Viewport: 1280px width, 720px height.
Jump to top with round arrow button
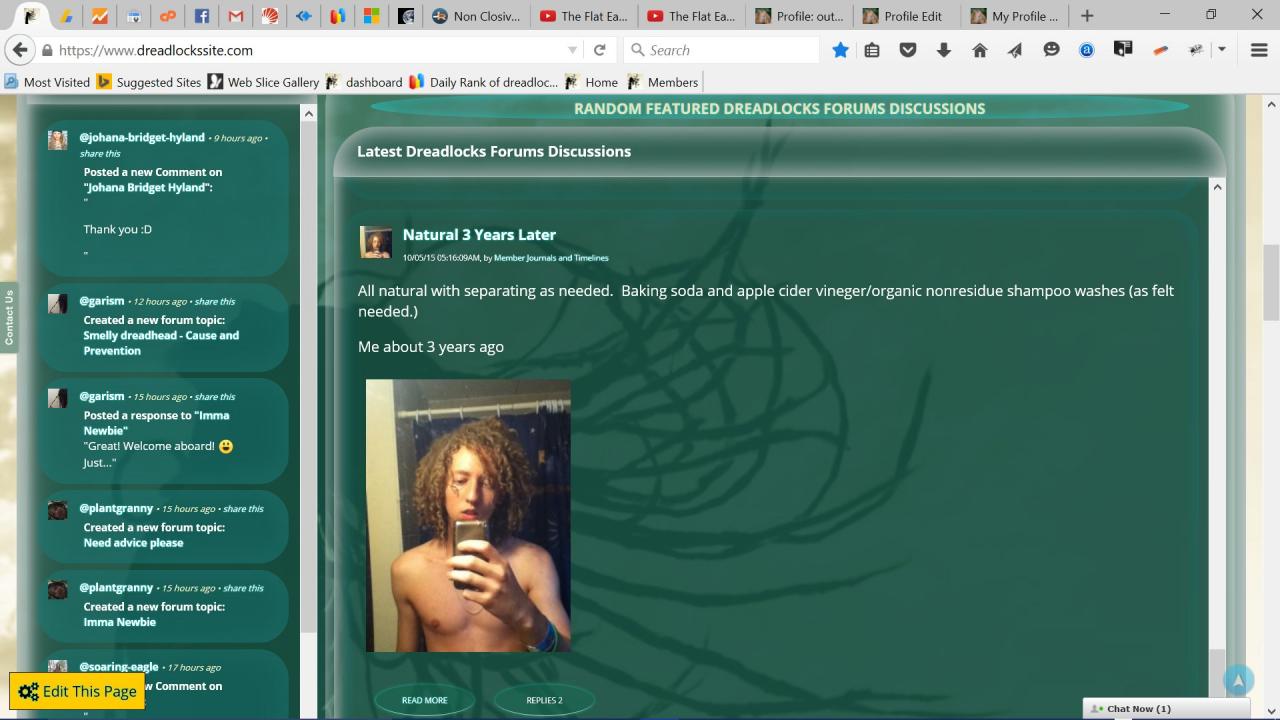(x=1238, y=681)
